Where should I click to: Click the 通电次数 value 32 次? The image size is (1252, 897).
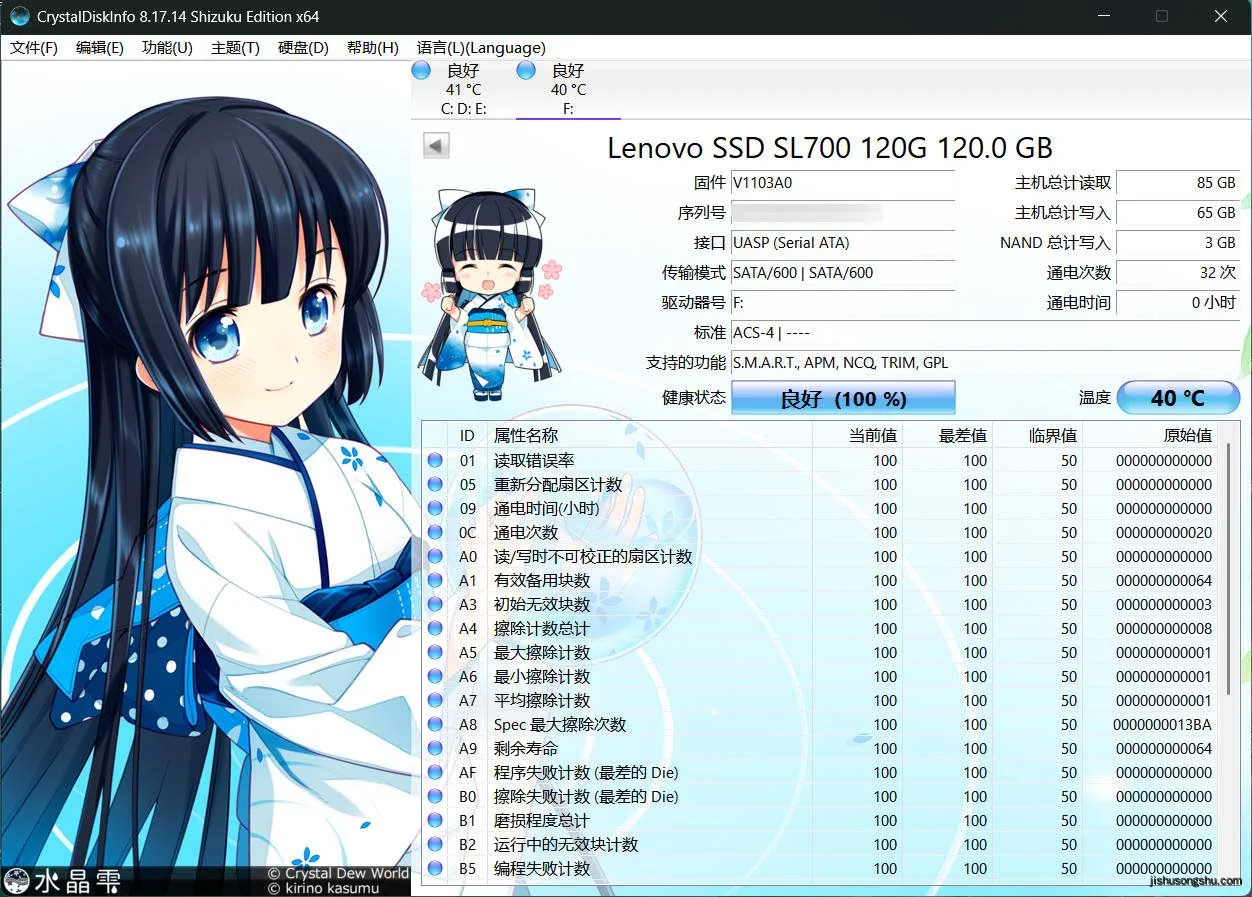[x=1178, y=273]
